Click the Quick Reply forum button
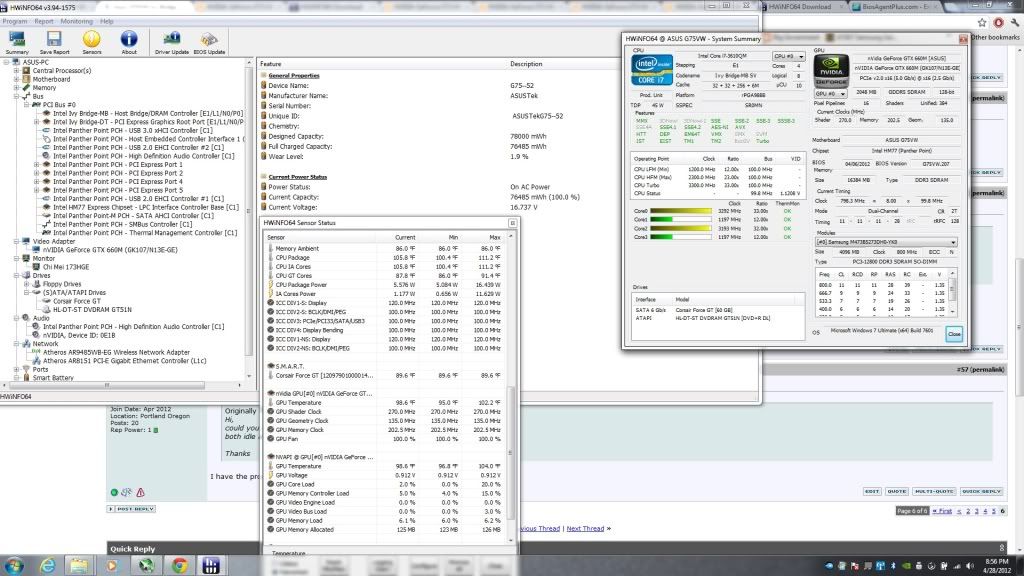Viewport: 1024px width, 576px height. click(982, 491)
